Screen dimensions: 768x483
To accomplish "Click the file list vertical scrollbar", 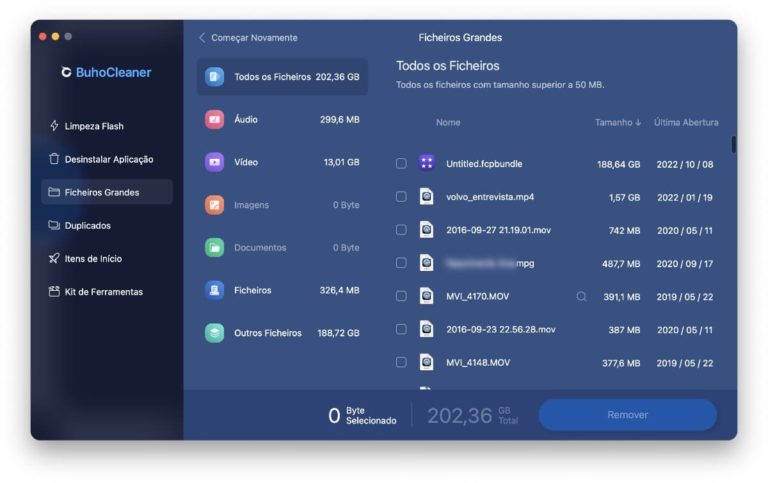I will click(733, 144).
